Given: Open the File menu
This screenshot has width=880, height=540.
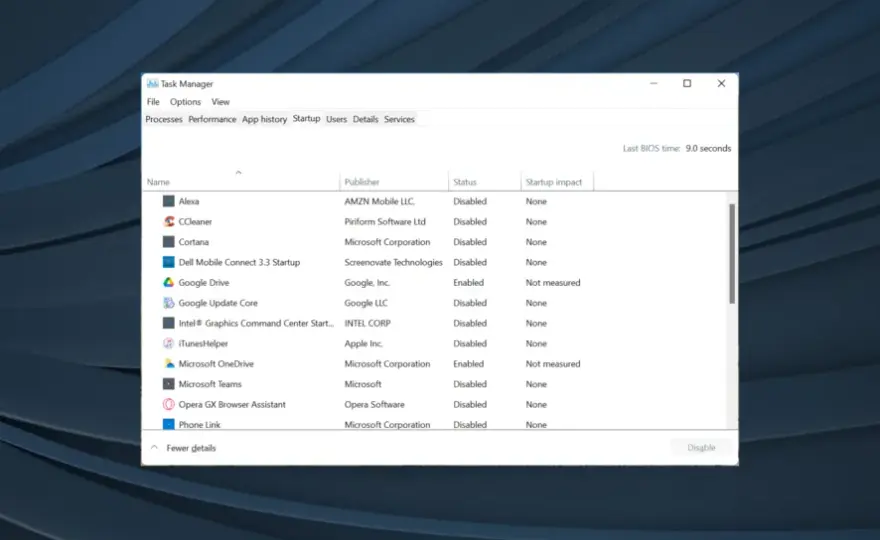Looking at the screenshot, I should click(153, 102).
